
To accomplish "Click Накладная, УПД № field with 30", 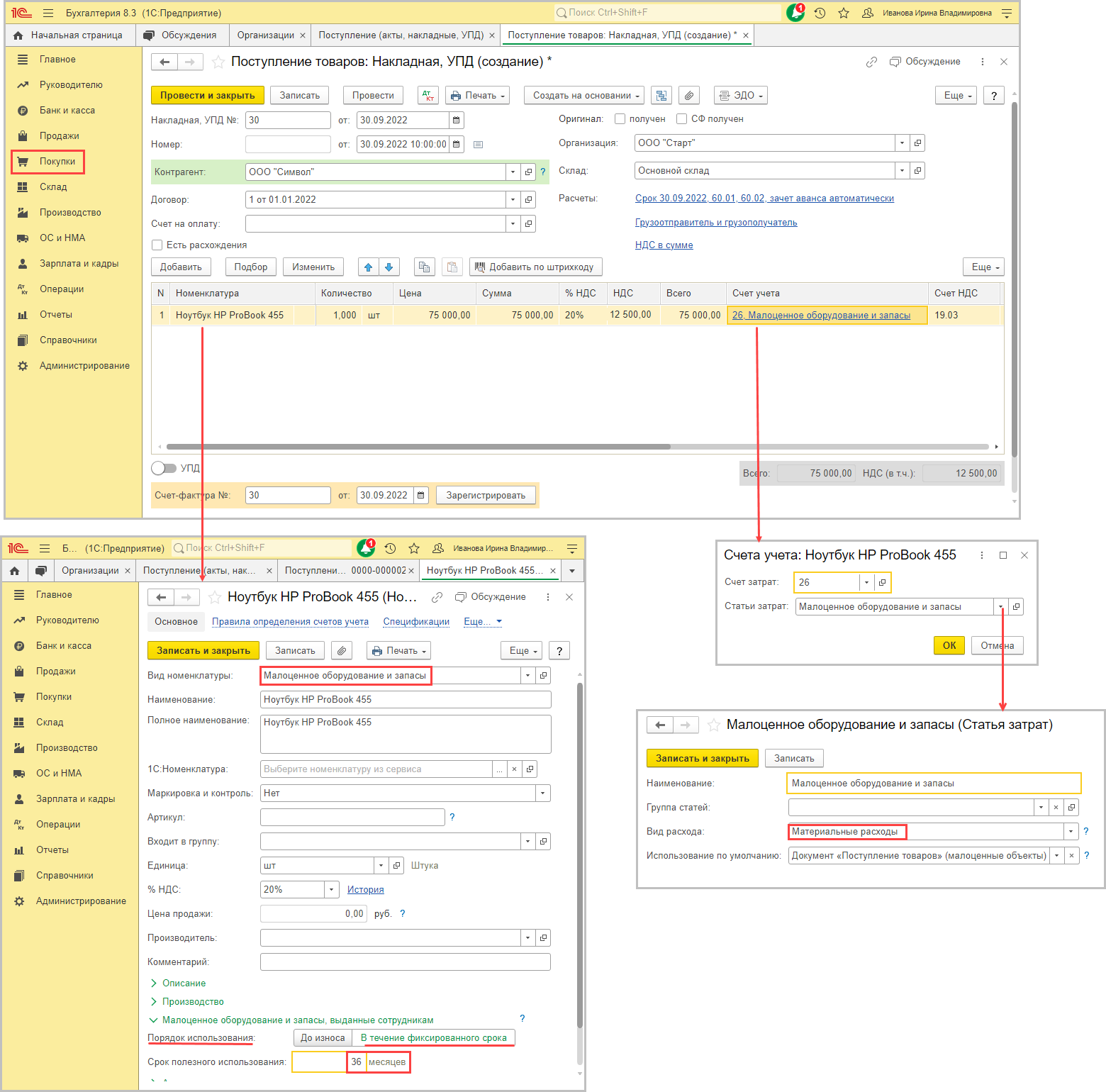I will [x=288, y=121].
